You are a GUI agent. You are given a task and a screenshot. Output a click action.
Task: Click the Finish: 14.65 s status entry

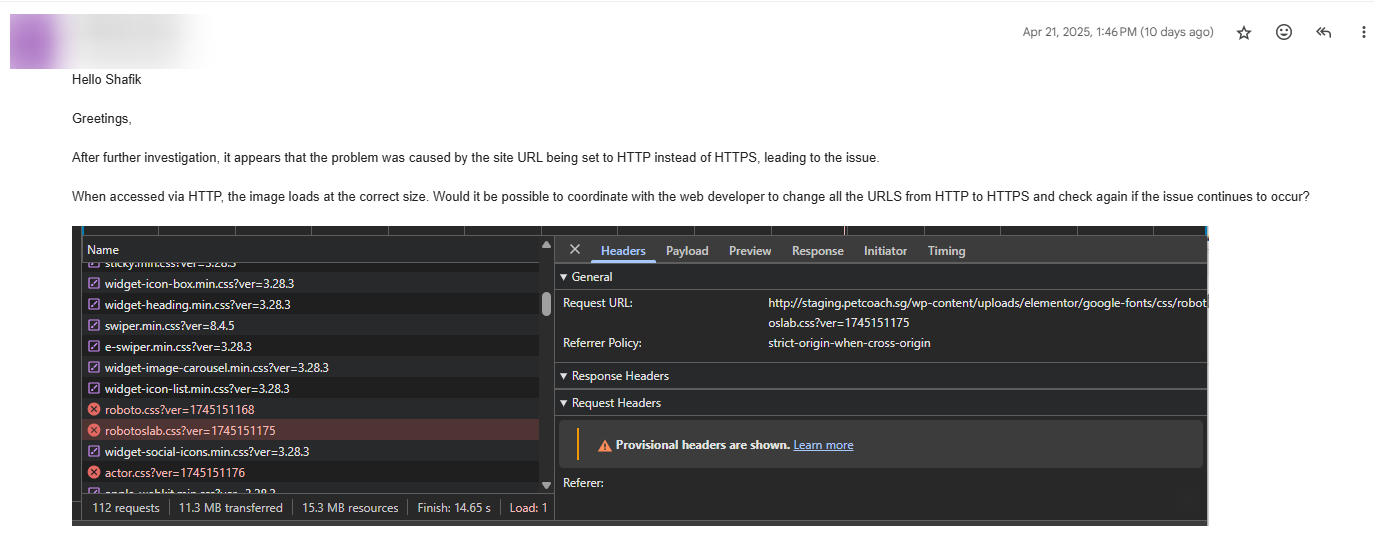(x=454, y=508)
